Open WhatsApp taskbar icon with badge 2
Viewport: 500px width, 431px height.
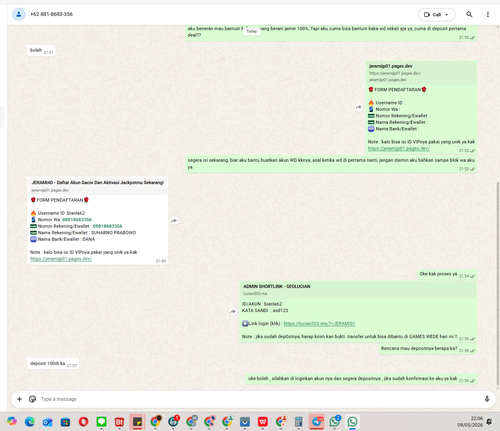(x=335, y=421)
